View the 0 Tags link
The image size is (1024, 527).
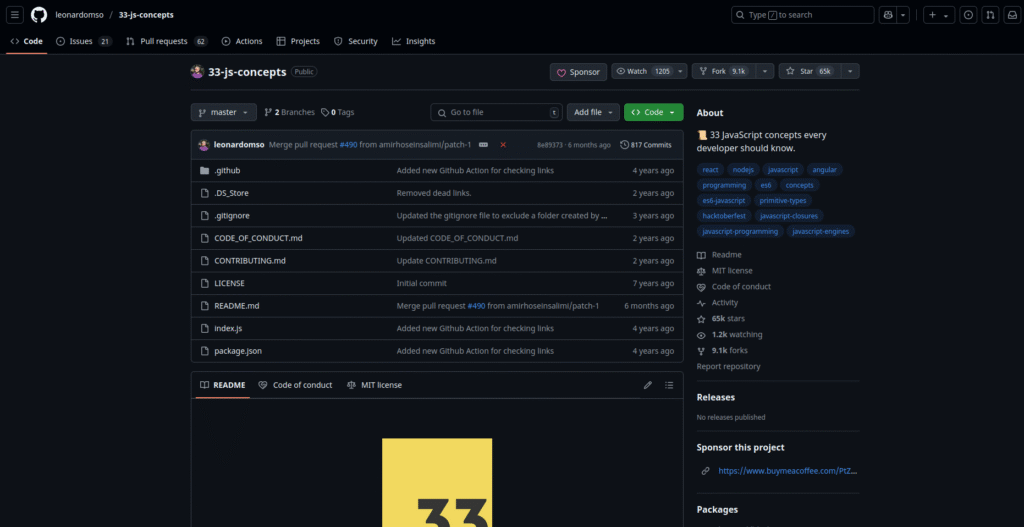point(338,112)
